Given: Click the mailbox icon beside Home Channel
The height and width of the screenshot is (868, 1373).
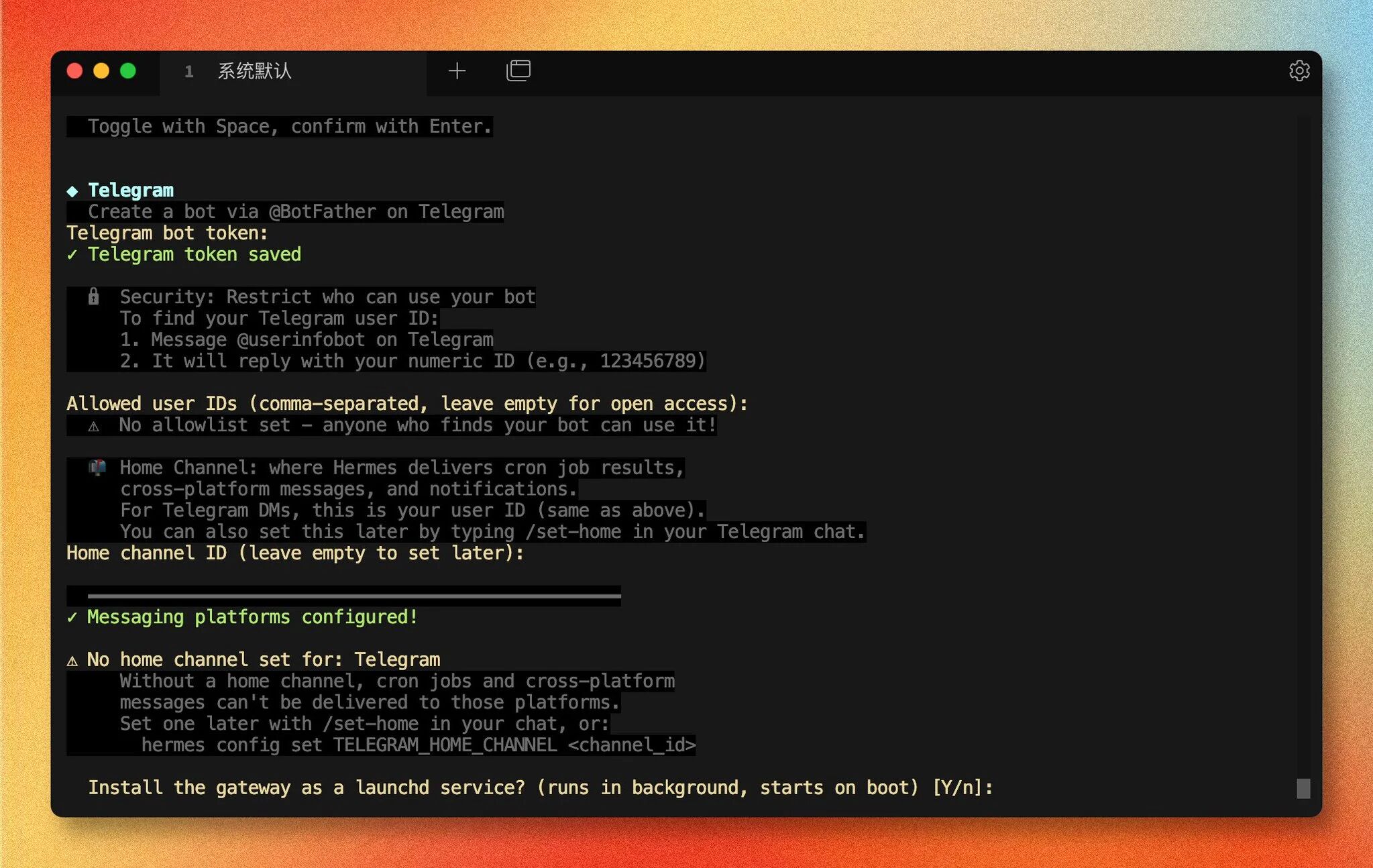Looking at the screenshot, I should pos(97,468).
